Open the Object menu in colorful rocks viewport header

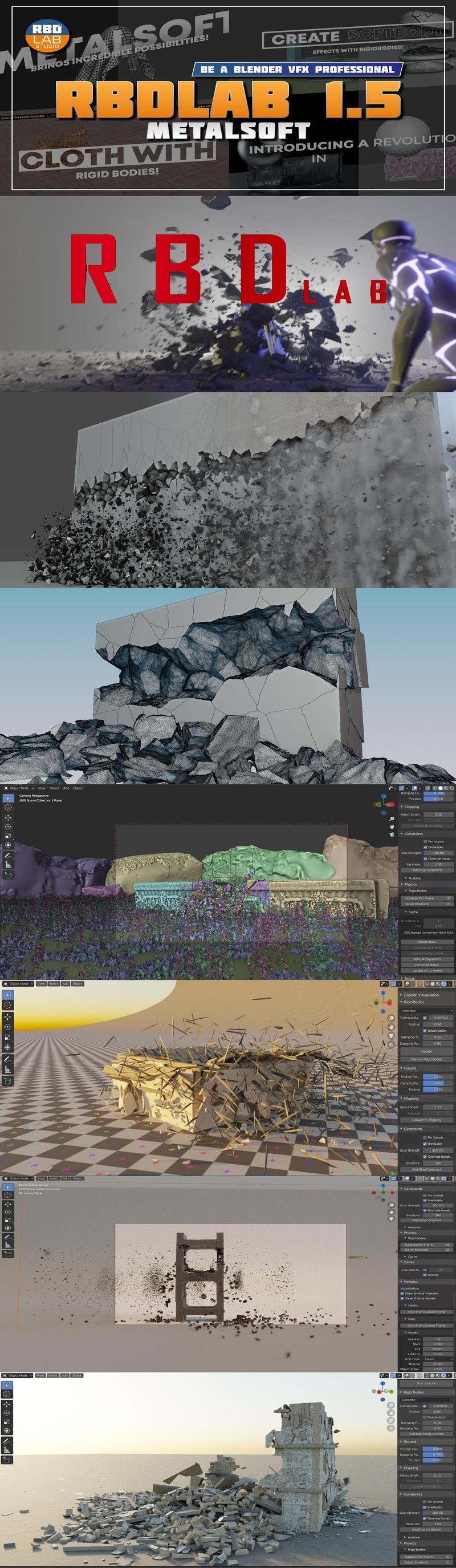tap(78, 788)
